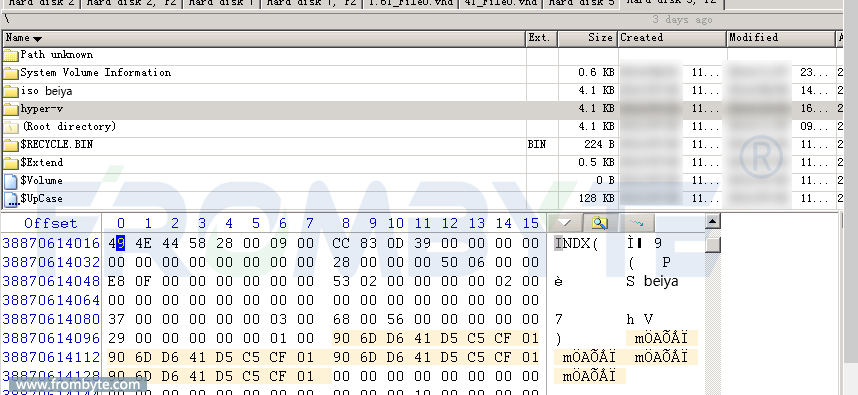
Task: Click offset 38870614048 in the hex view
Action: [51, 281]
